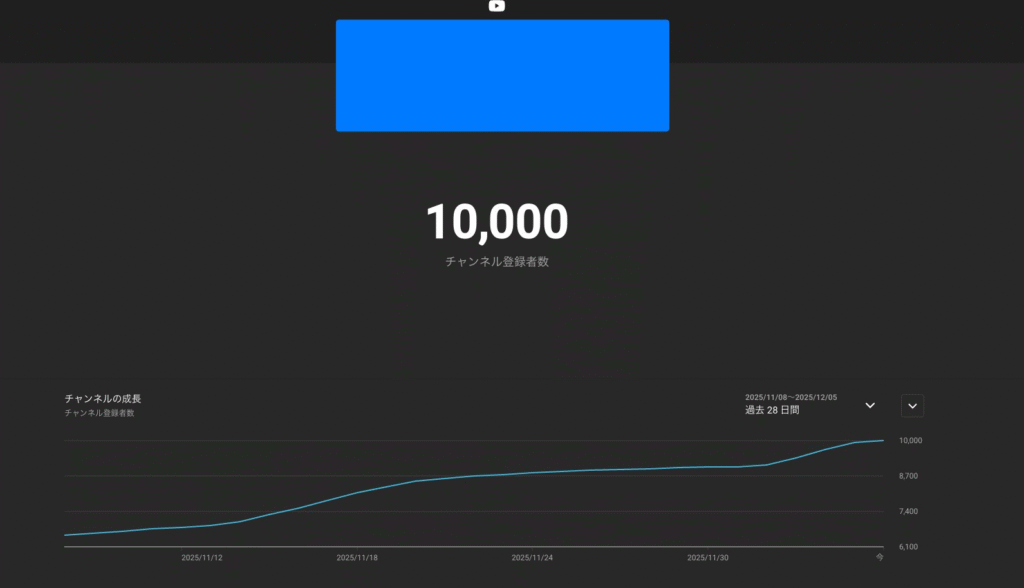Click the 6,100 y-axis value label
Screen dimensions: 1024x588
(x=908, y=547)
